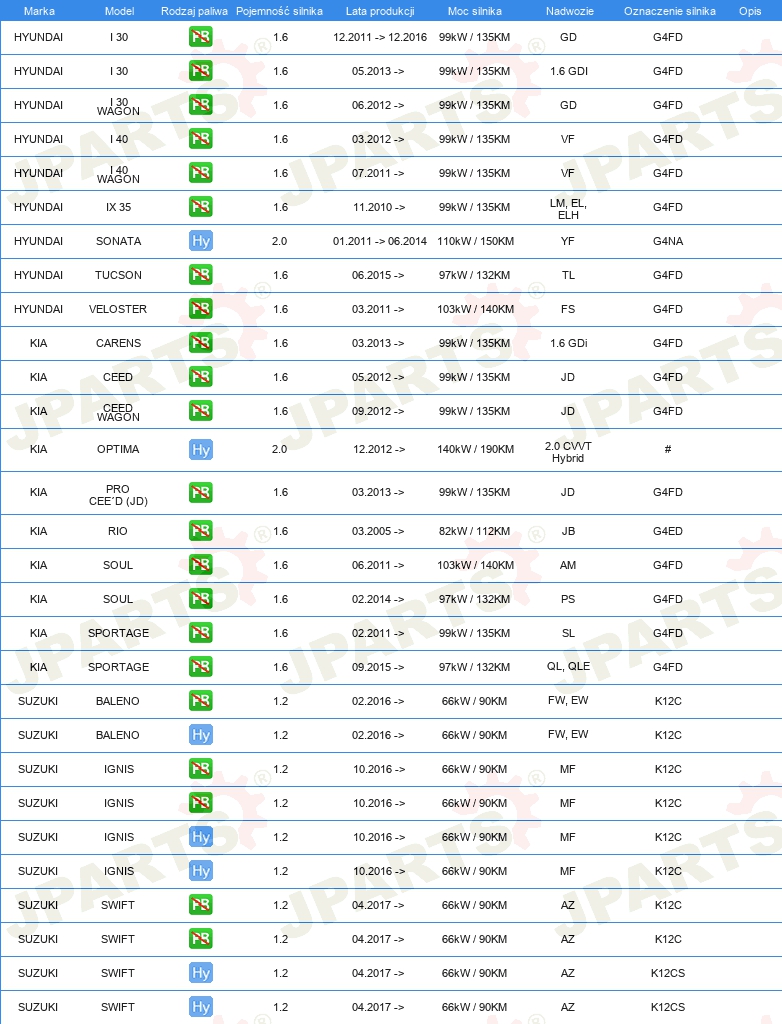This screenshot has height=1024, width=782.
Task: Click the body cell 'QL, QLE'
Action: 568,666
